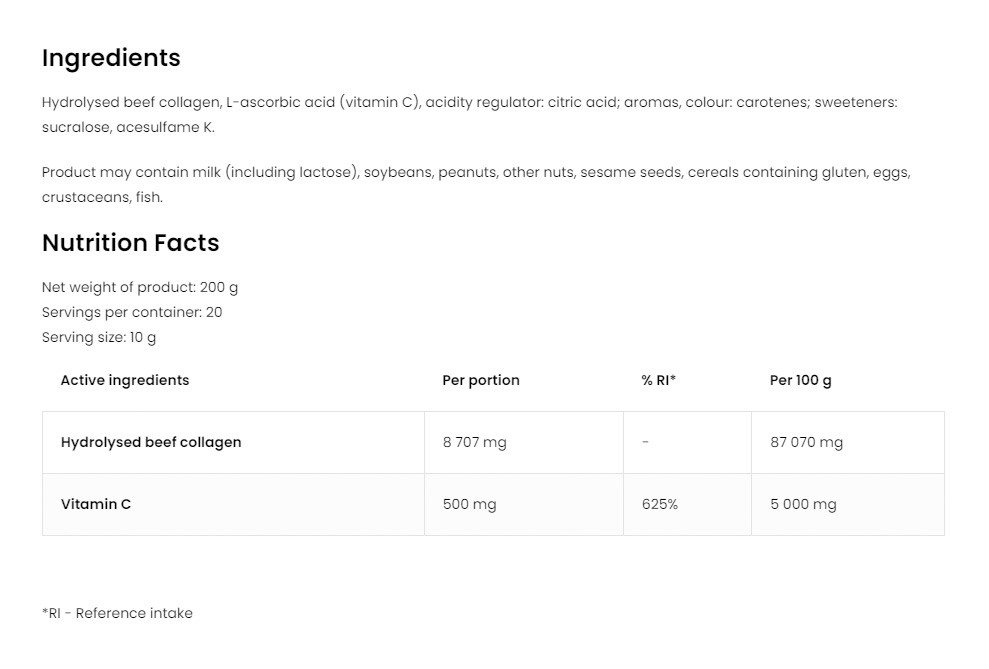Click the dash in the collagen %RI cell

point(646,442)
